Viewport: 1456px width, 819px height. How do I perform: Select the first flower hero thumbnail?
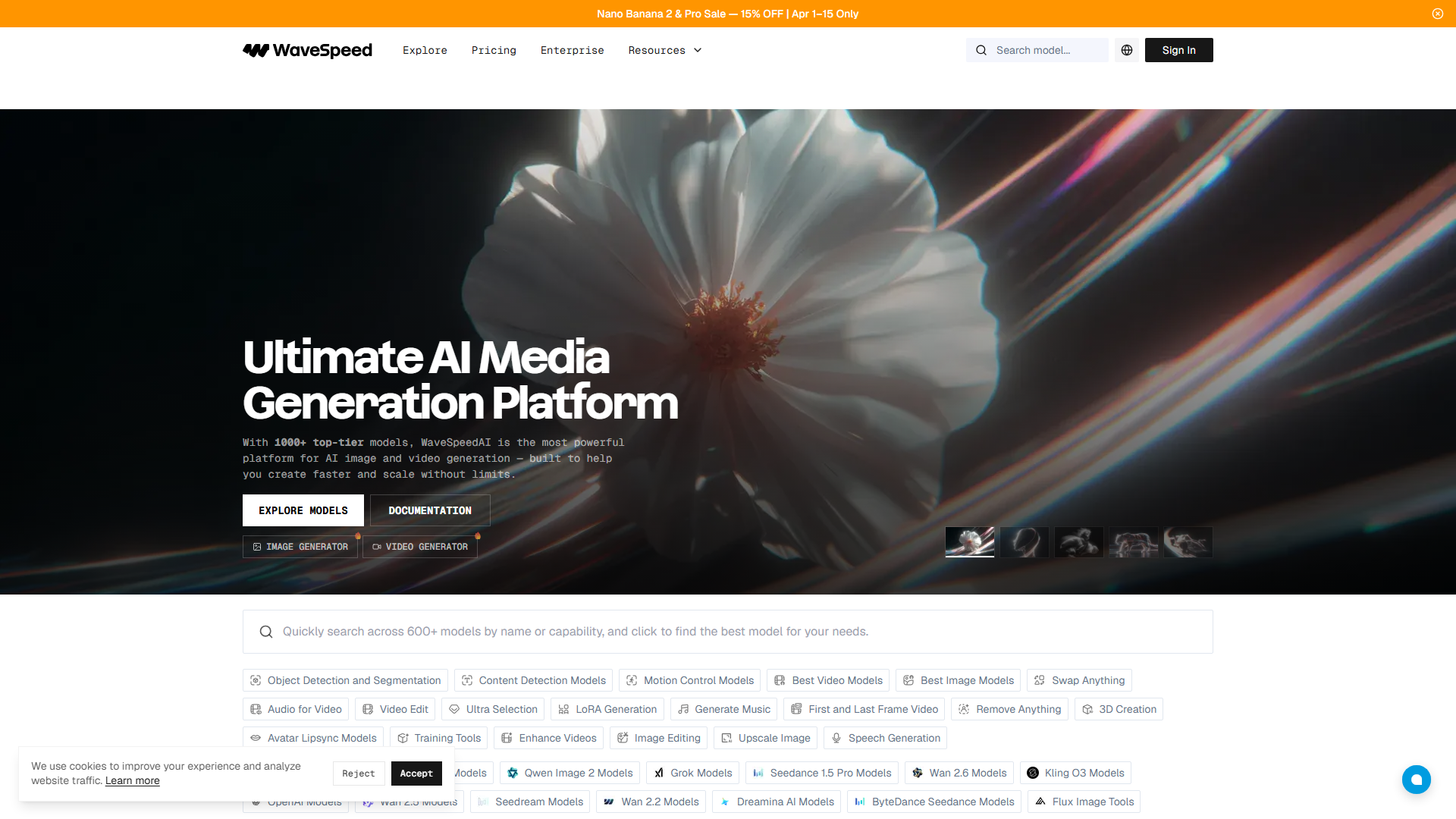[970, 542]
